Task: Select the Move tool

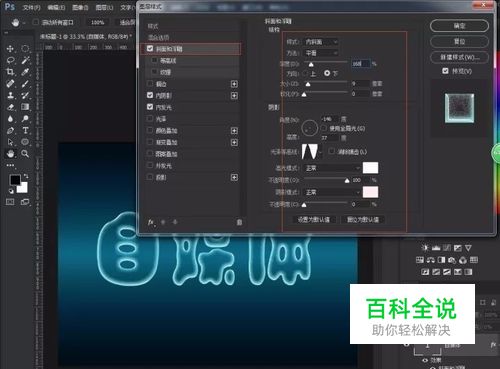Action: click(x=10, y=49)
